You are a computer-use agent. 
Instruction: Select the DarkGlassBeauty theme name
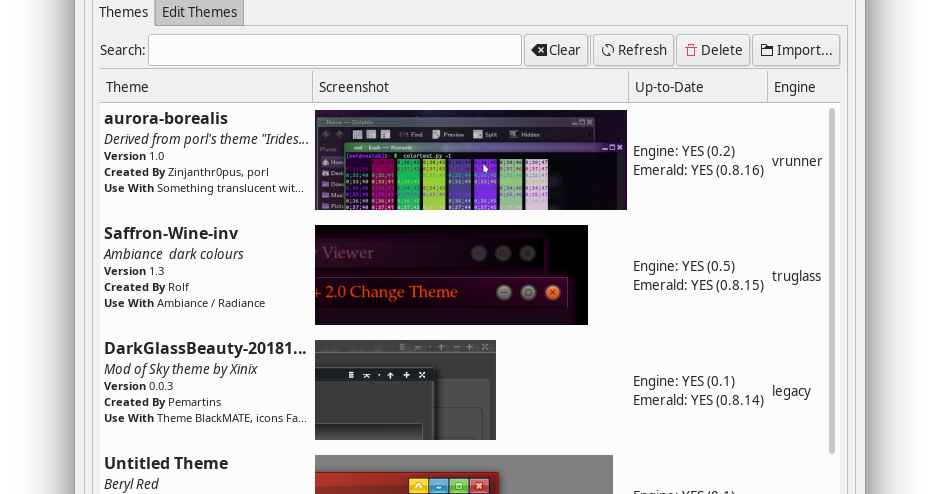tap(205, 348)
